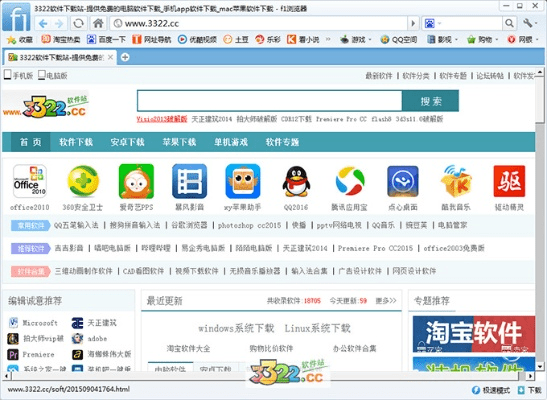Open the Linux系统下载 link
547x400 pixels.
click(317, 328)
